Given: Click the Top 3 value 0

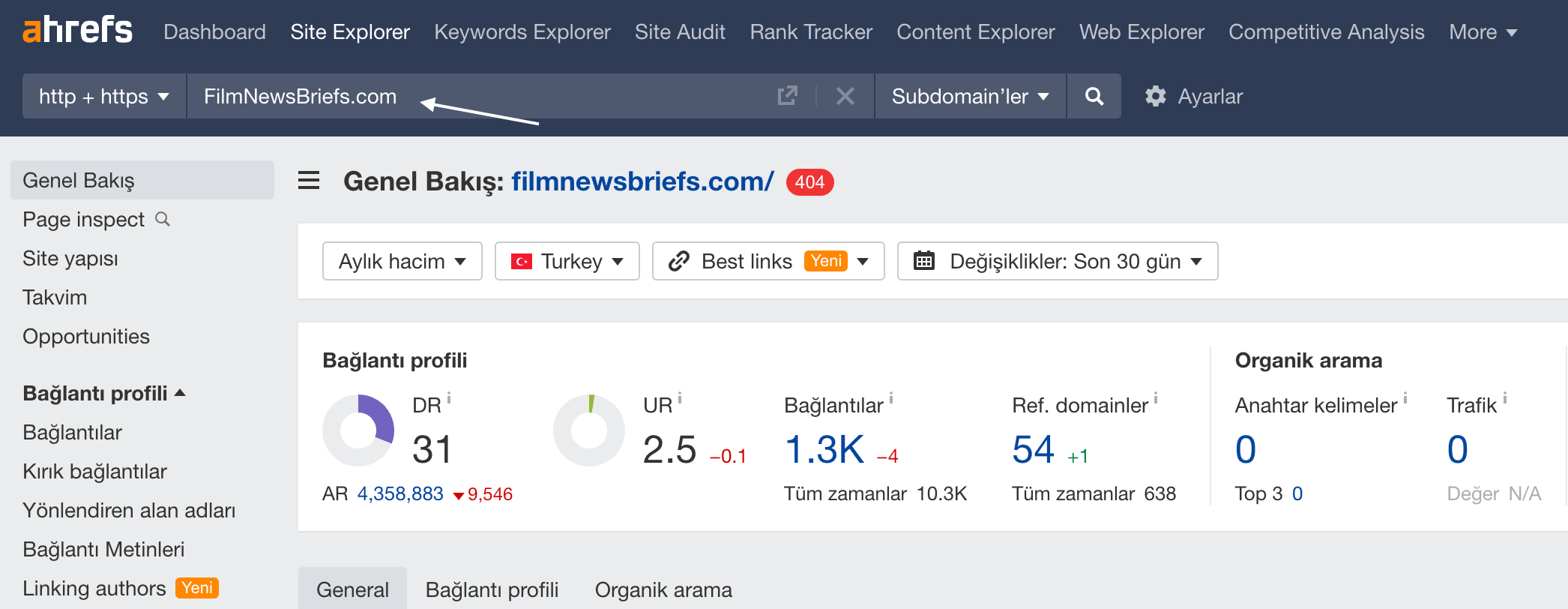Looking at the screenshot, I should [x=1297, y=493].
